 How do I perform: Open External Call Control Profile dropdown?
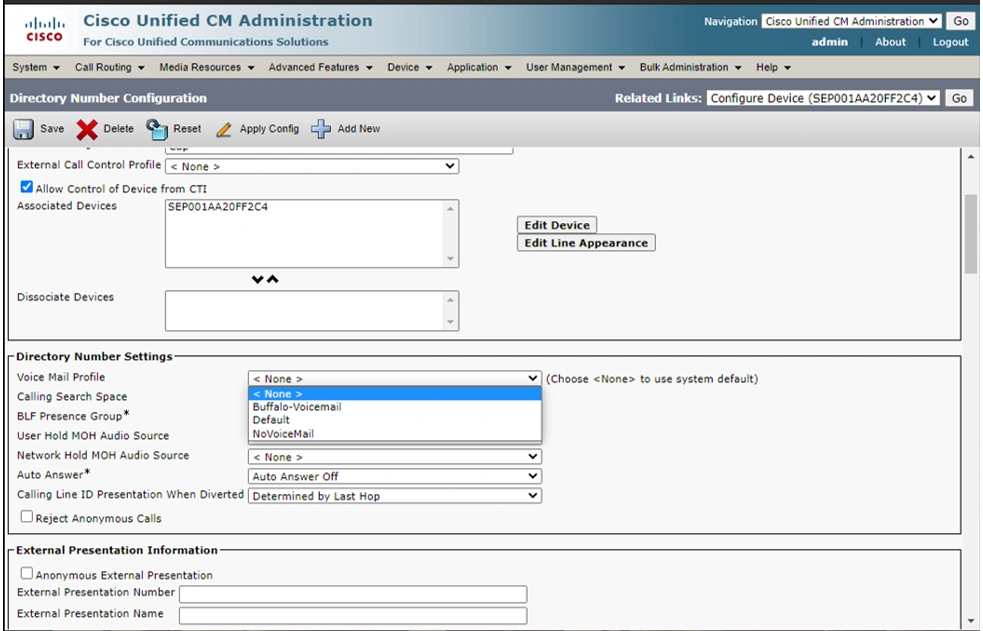[312, 167]
